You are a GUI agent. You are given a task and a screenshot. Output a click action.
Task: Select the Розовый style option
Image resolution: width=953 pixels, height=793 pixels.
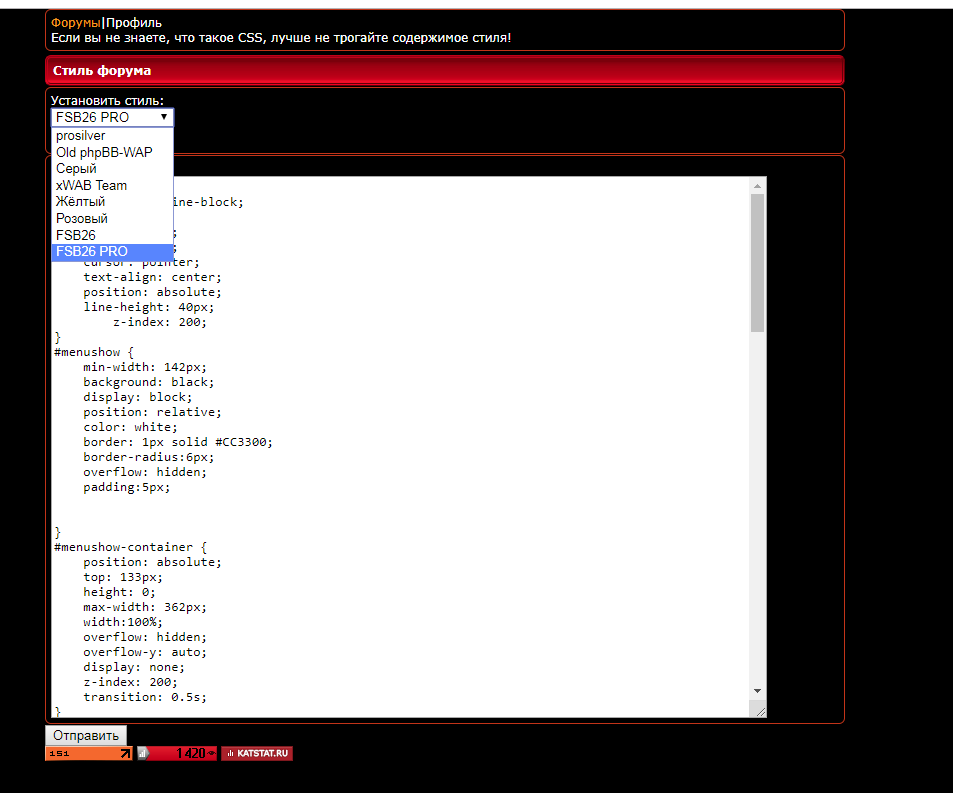82,218
